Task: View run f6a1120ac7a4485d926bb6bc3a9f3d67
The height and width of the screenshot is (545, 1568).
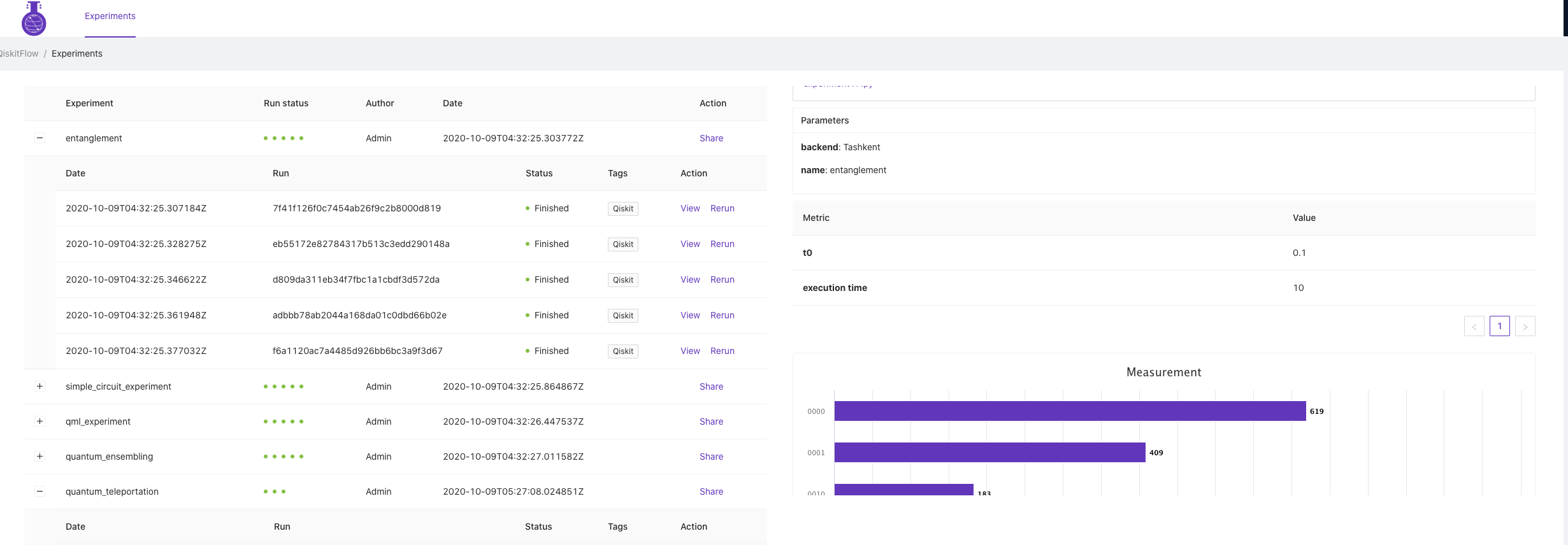Action: [690, 351]
